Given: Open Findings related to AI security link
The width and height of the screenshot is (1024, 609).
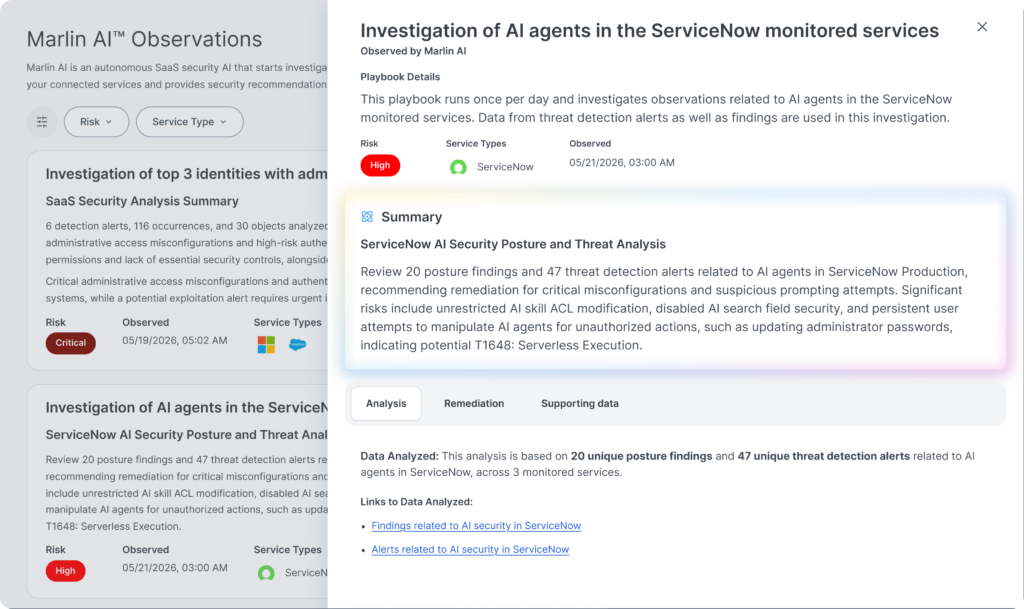Looking at the screenshot, I should click(476, 525).
